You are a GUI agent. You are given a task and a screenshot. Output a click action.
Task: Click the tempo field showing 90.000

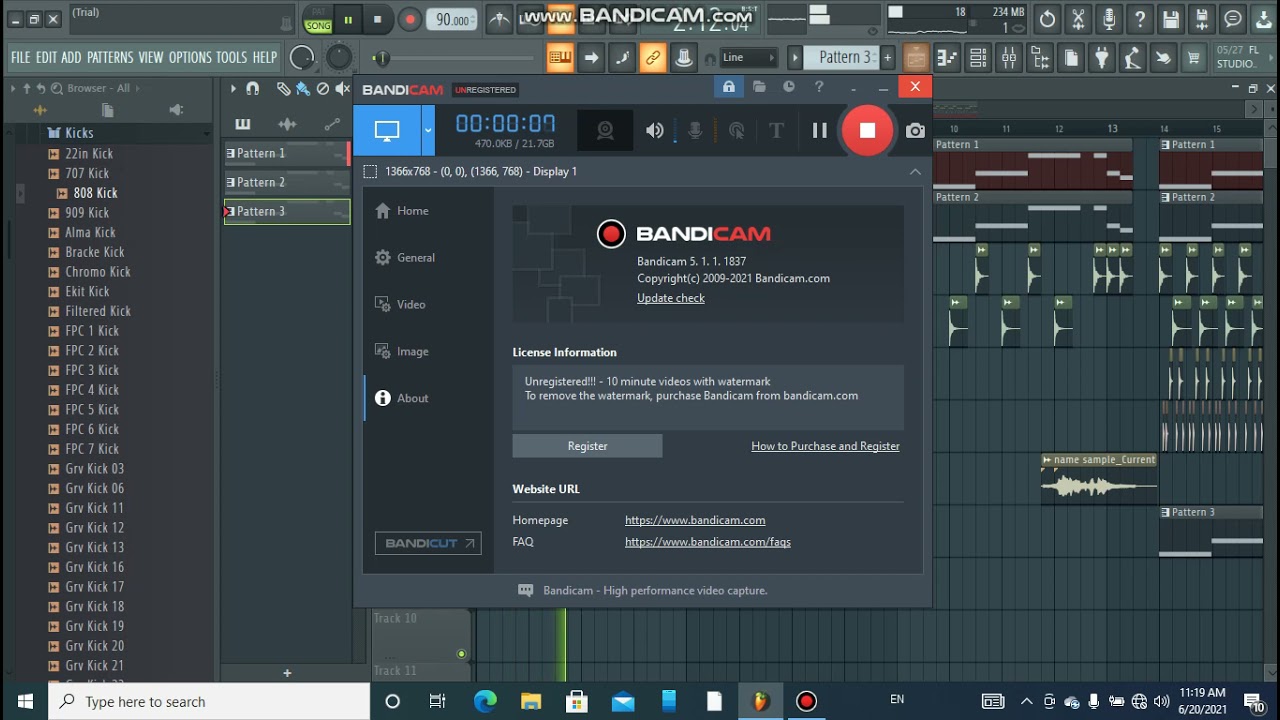click(452, 19)
